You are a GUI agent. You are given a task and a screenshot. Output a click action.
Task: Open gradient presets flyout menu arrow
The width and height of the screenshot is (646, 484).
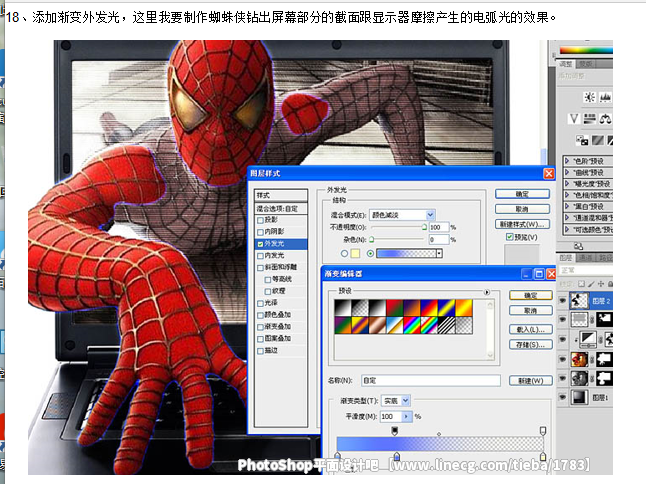487,292
